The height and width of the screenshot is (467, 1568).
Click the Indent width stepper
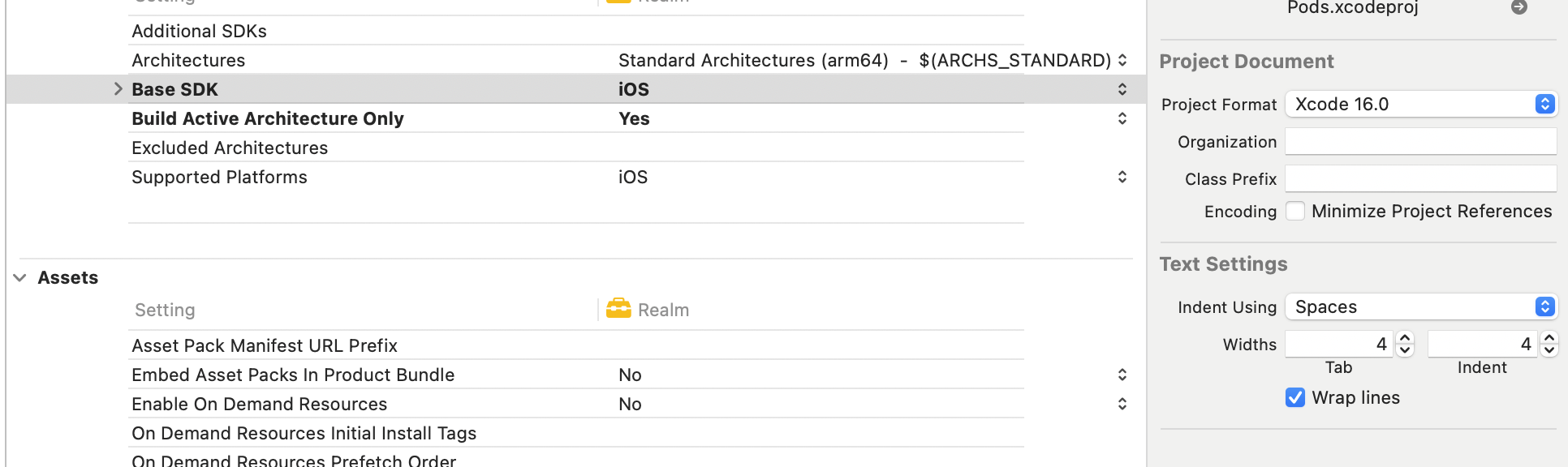(x=1549, y=344)
